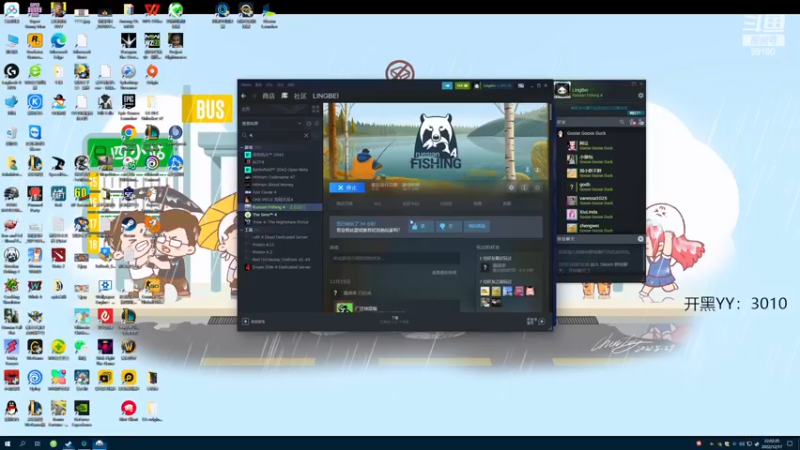This screenshot has width=800, height=450.
Task: Open the Steam menu in title bar
Action: click(x=246, y=85)
